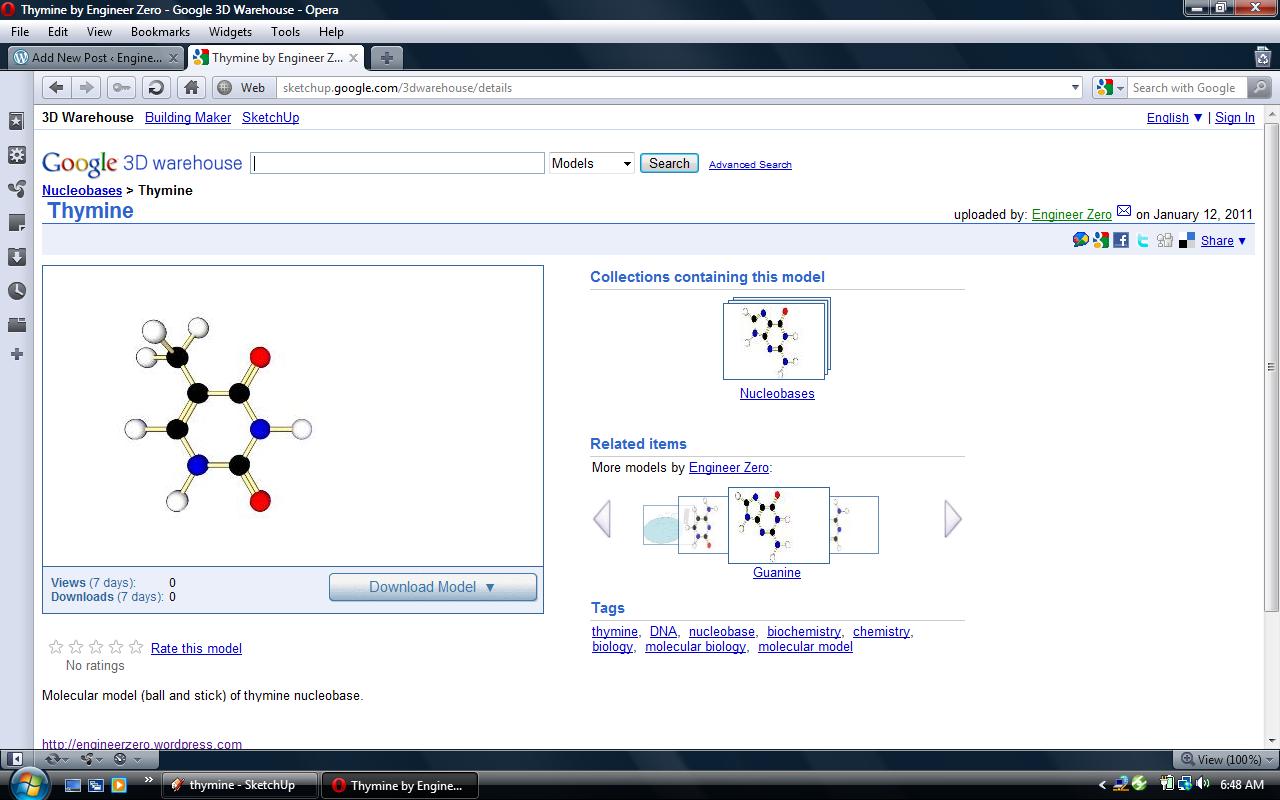This screenshot has height=800, width=1280.
Task: Expand the Share dropdown menu
Action: (x=1223, y=240)
